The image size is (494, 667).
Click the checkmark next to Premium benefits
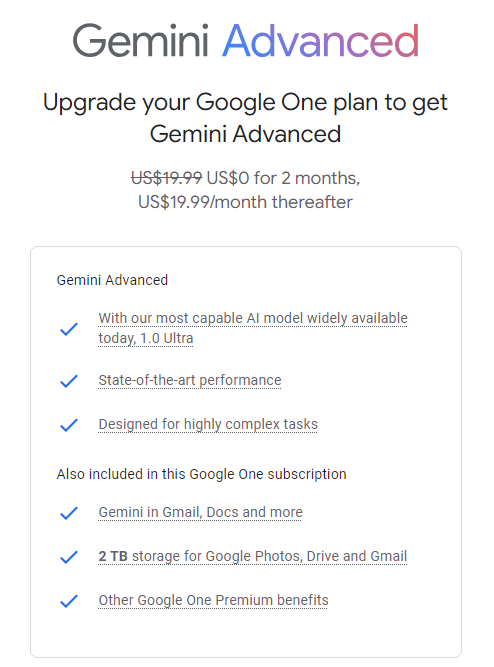[x=69, y=601]
